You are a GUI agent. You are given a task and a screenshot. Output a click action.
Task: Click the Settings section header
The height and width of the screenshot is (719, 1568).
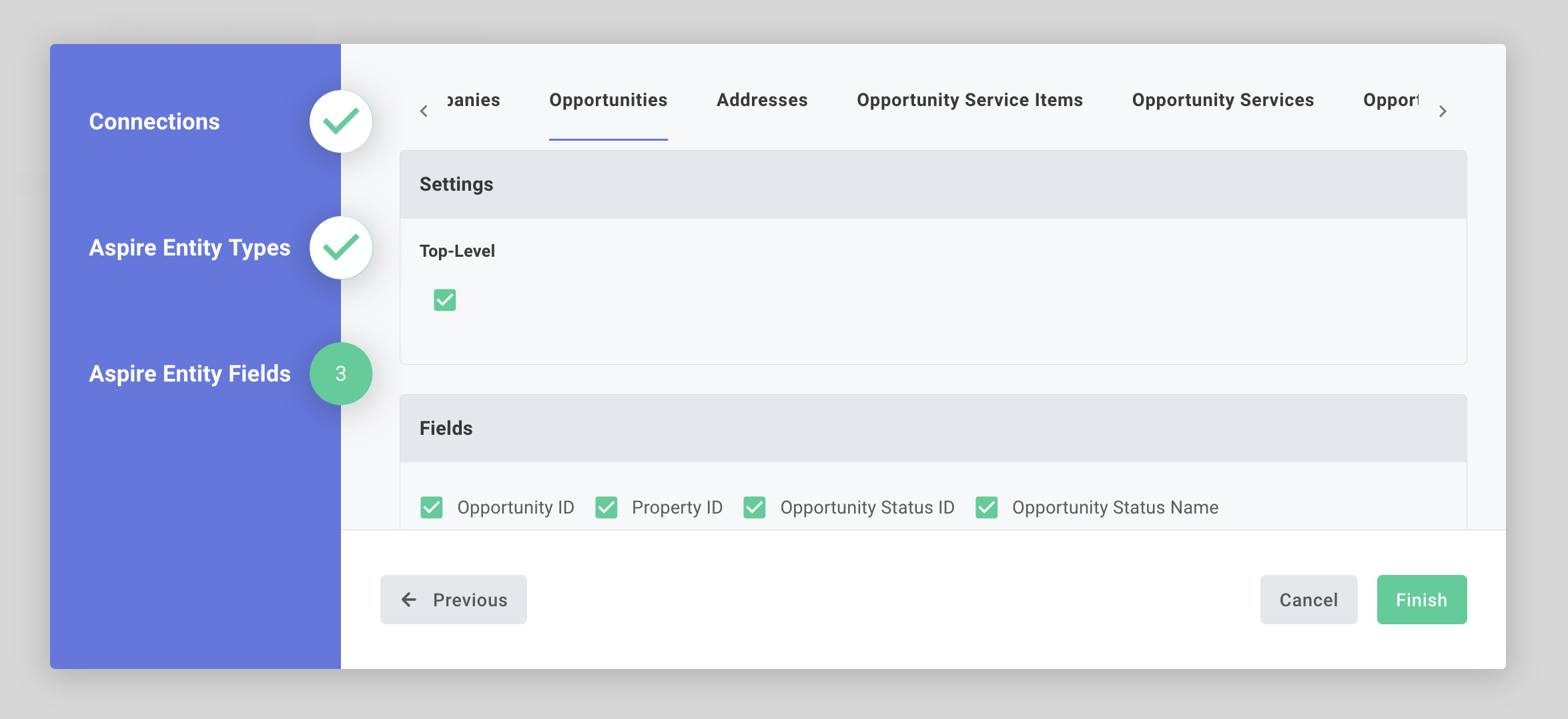point(456,184)
